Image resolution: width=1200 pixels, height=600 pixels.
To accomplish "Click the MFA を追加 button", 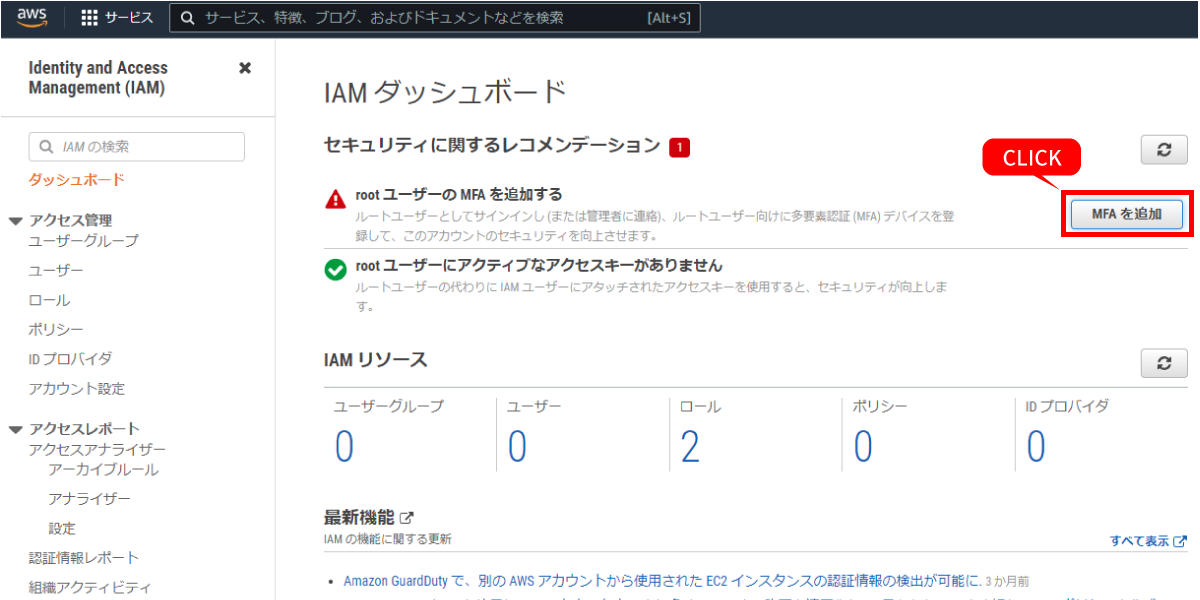I will 1127,214.
